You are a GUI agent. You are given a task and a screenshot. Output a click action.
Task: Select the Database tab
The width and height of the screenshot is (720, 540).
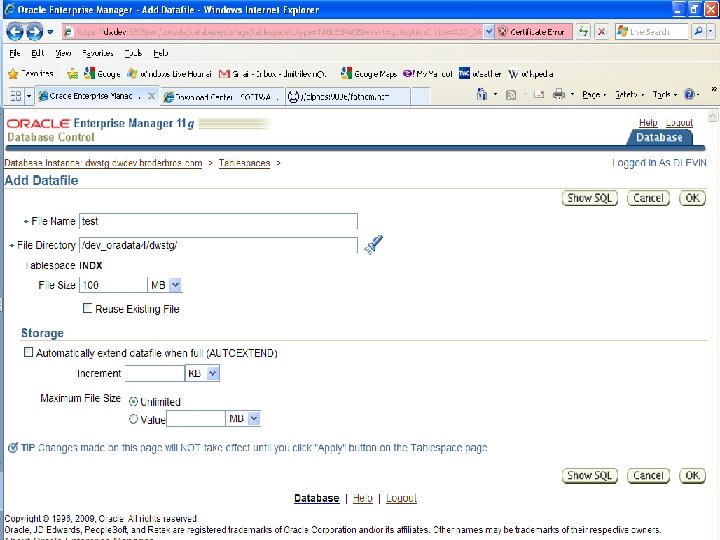point(659,137)
